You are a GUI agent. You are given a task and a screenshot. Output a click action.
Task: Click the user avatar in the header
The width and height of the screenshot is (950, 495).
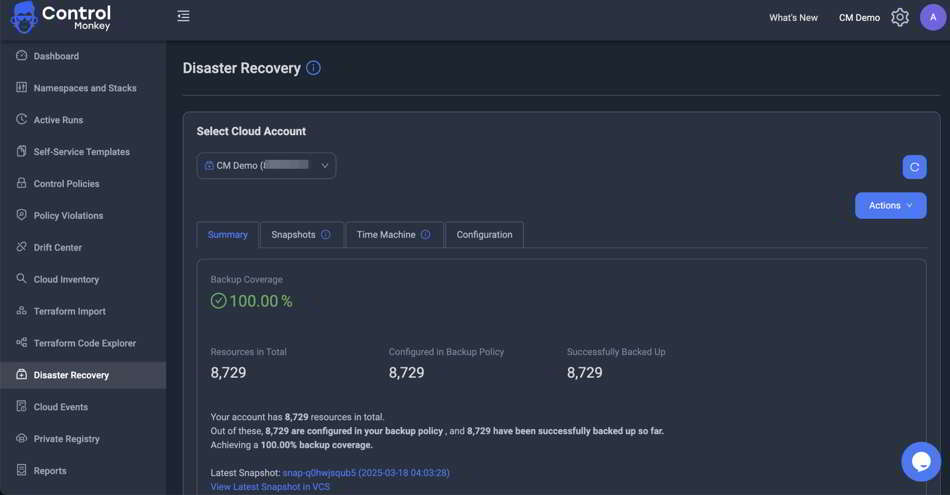pos(932,17)
